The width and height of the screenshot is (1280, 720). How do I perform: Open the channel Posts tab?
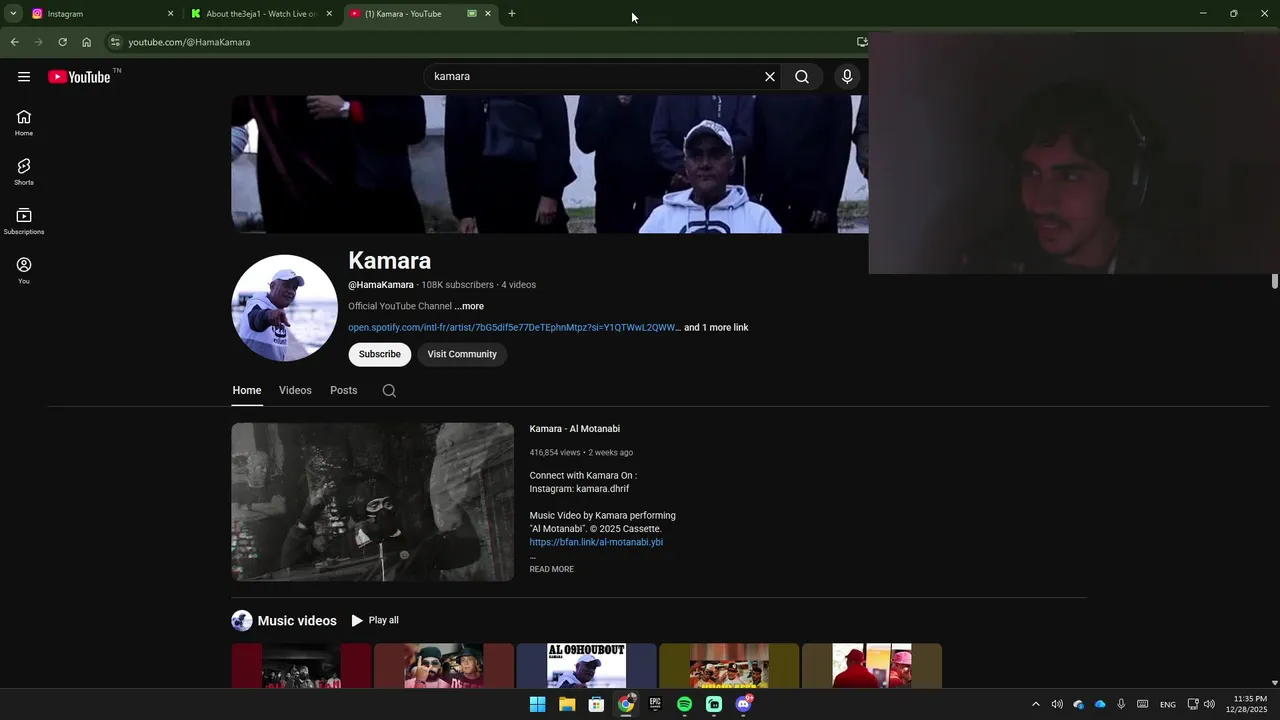tap(343, 391)
